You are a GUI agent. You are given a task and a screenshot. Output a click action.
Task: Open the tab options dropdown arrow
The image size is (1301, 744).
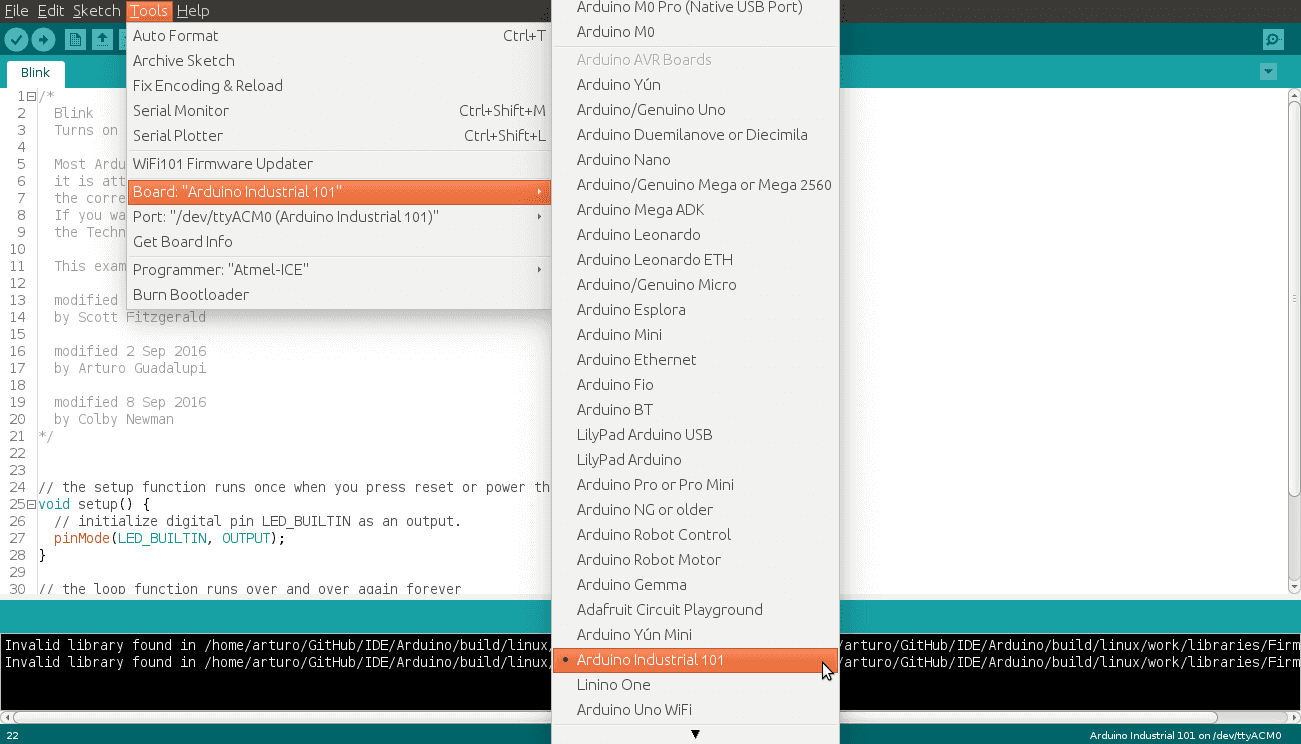pyautogui.click(x=1268, y=72)
